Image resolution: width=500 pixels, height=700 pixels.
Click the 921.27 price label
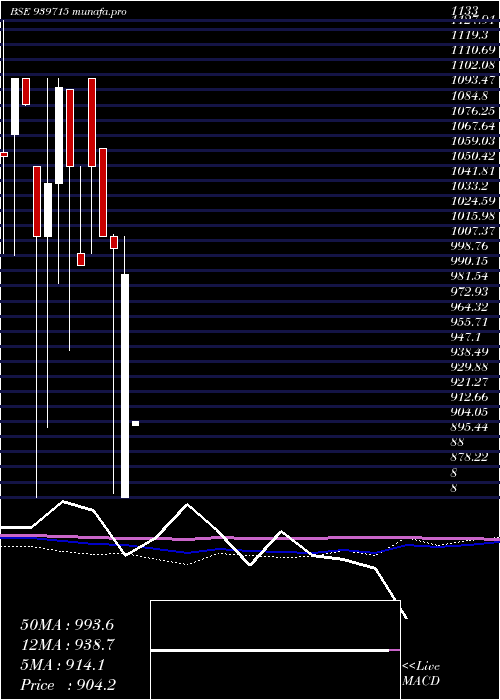click(469, 382)
